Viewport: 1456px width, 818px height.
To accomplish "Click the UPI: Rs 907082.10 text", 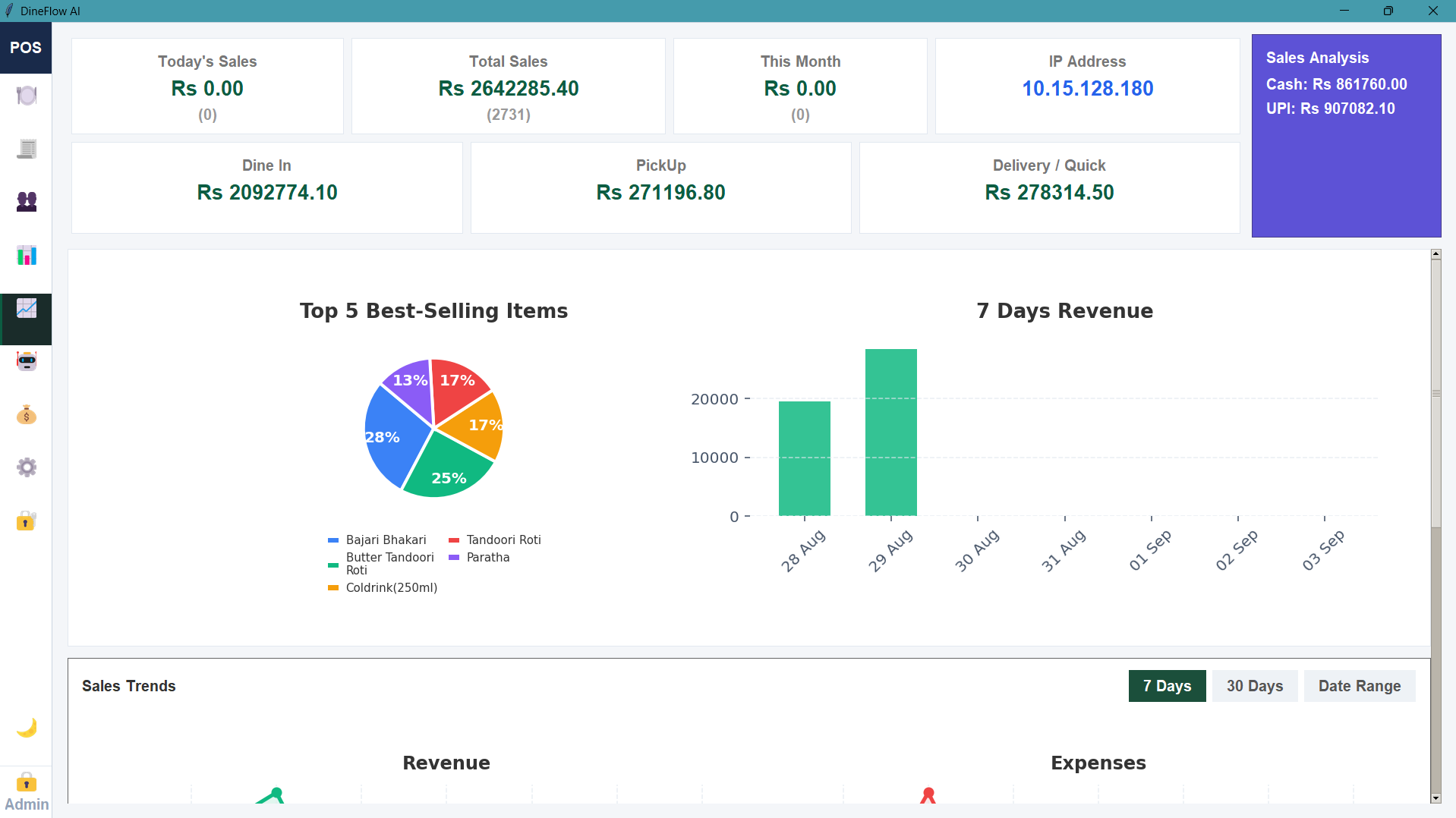I will tap(1330, 109).
